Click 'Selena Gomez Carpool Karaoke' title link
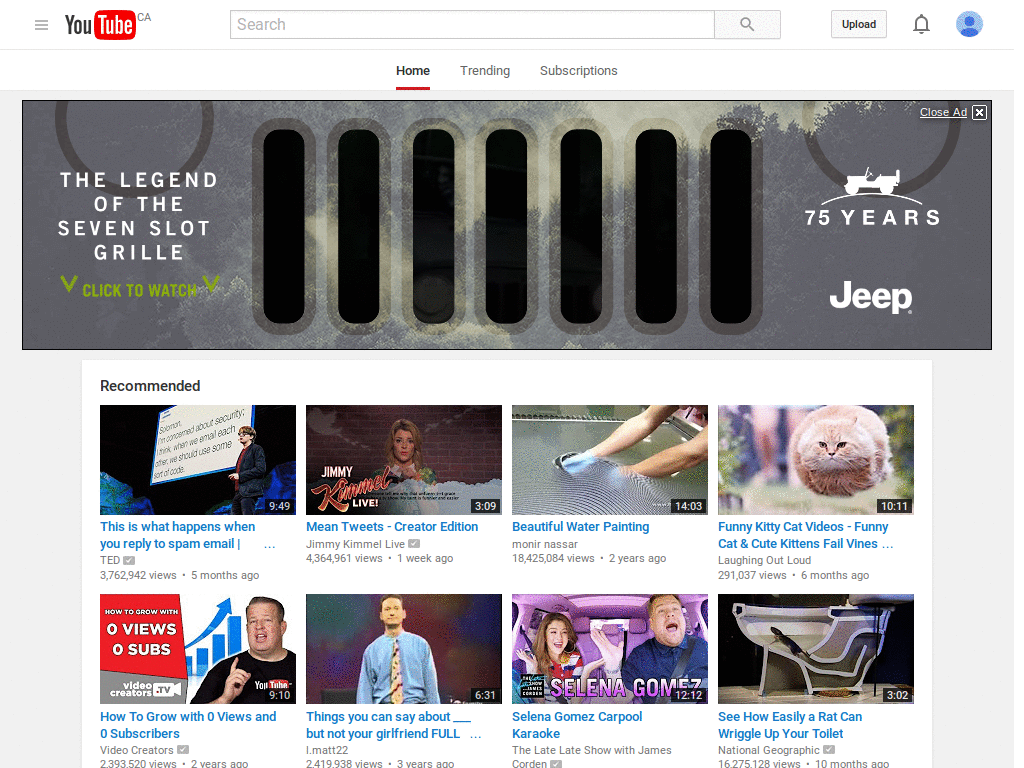Screen dimensions: 1024x768 [x=577, y=725]
